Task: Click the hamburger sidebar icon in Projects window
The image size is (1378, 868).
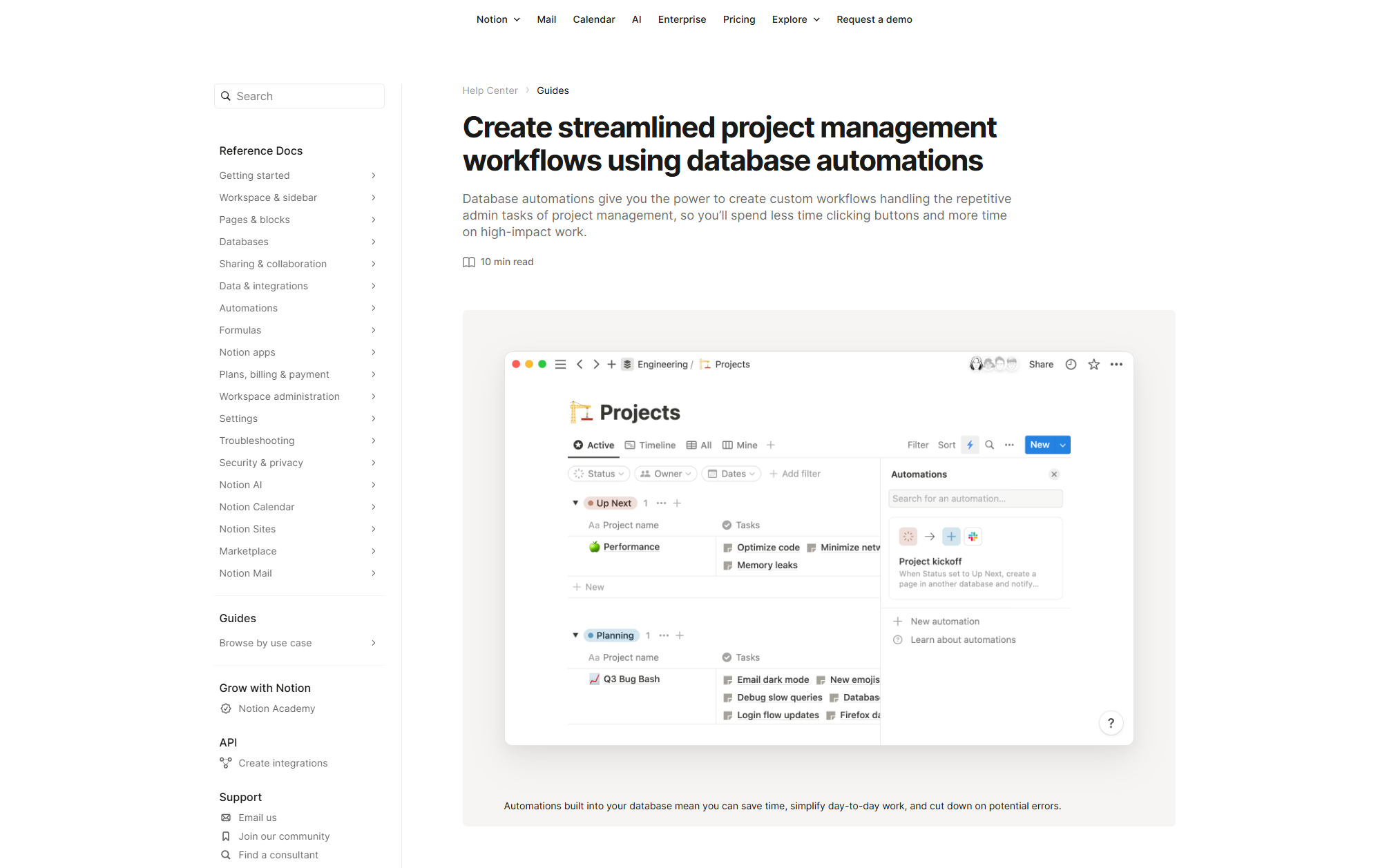Action: 560,365
